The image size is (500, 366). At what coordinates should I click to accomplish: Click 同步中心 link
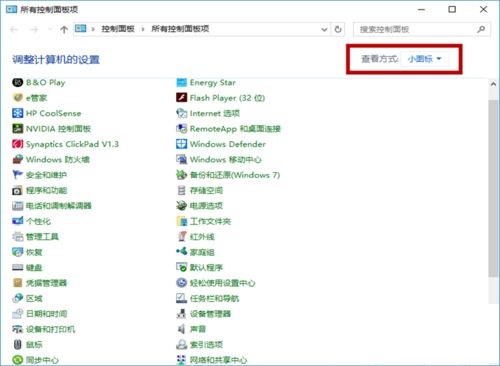42,360
